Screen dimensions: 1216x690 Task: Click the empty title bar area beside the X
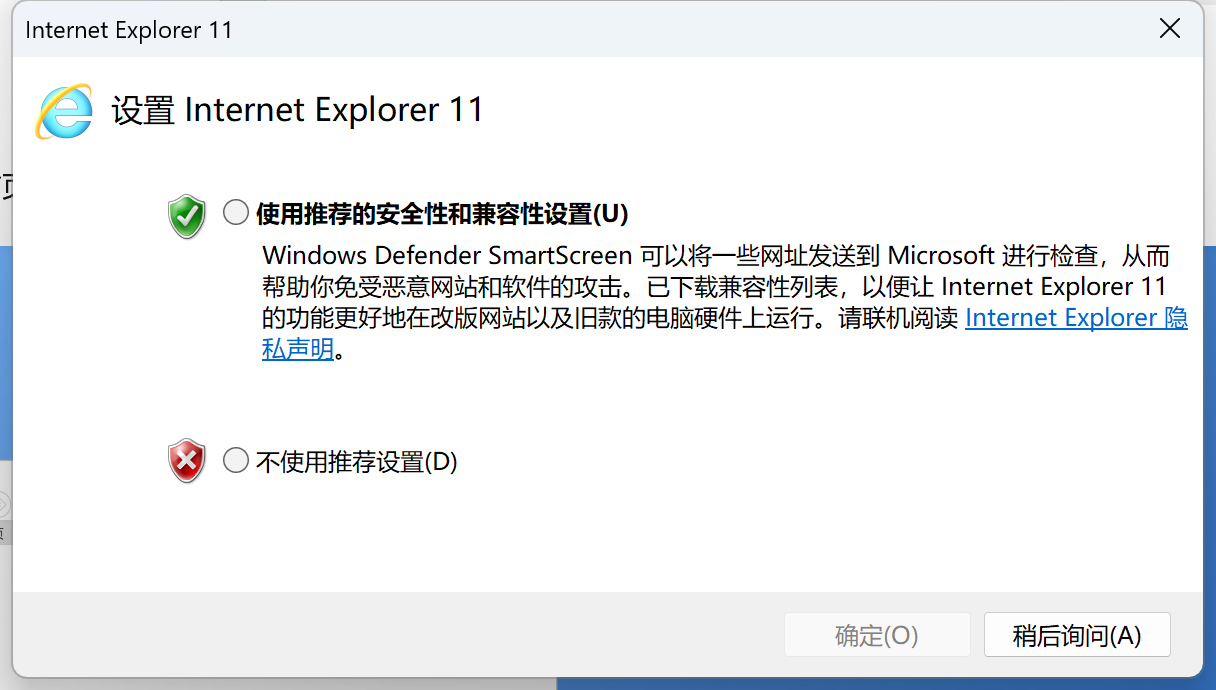coord(700,30)
